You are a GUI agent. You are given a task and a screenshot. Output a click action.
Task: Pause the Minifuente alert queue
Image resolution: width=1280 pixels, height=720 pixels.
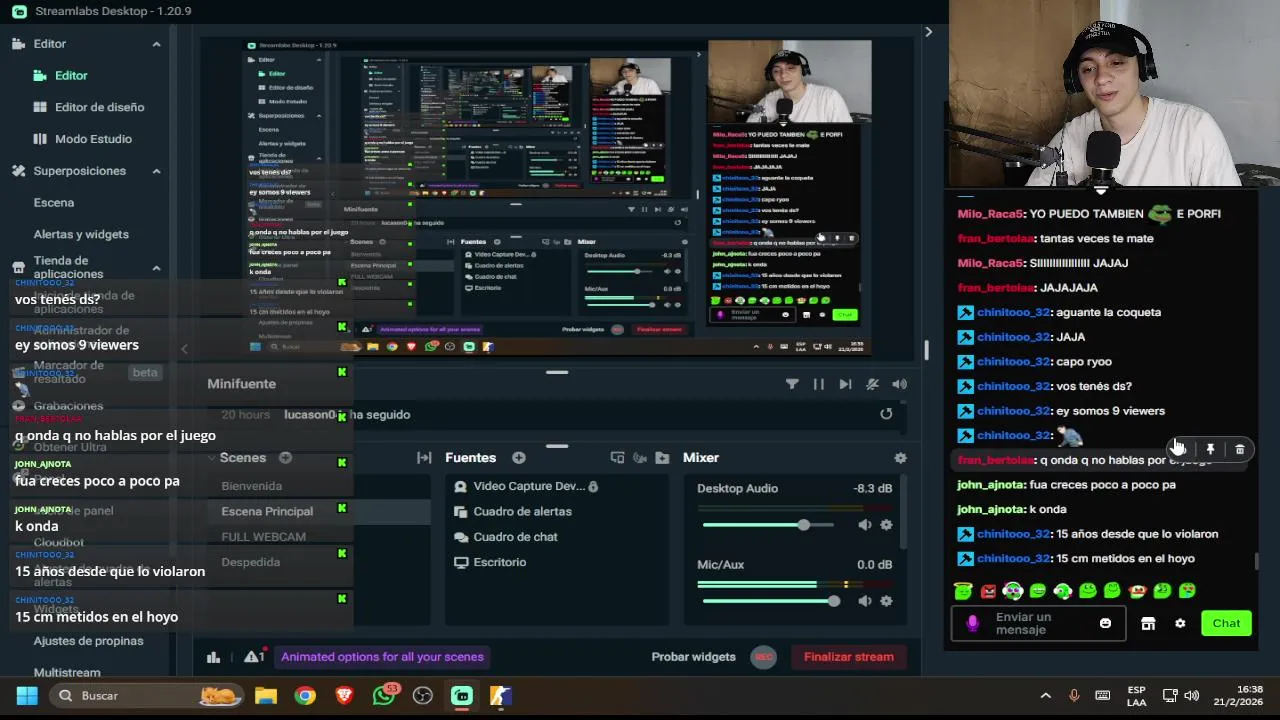tap(819, 384)
